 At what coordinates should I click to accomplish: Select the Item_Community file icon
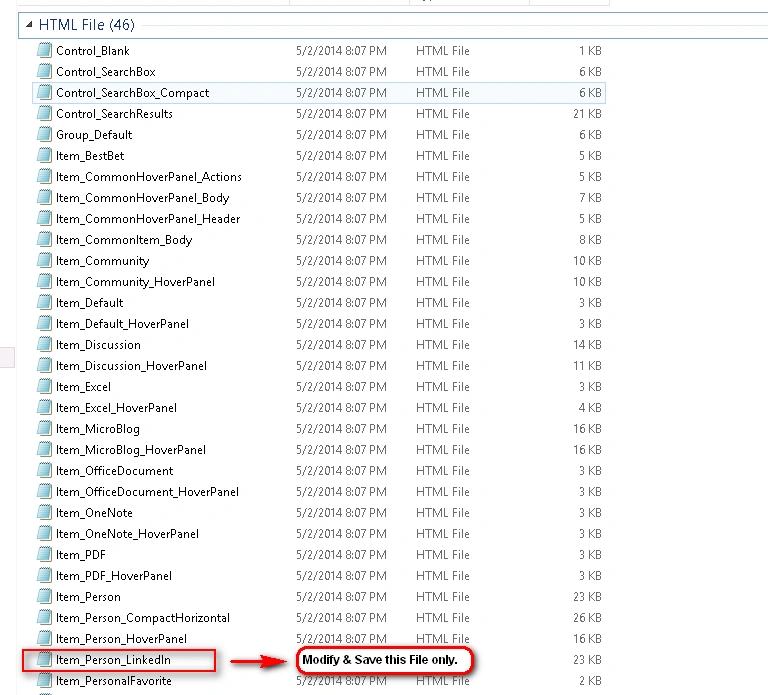click(44, 261)
